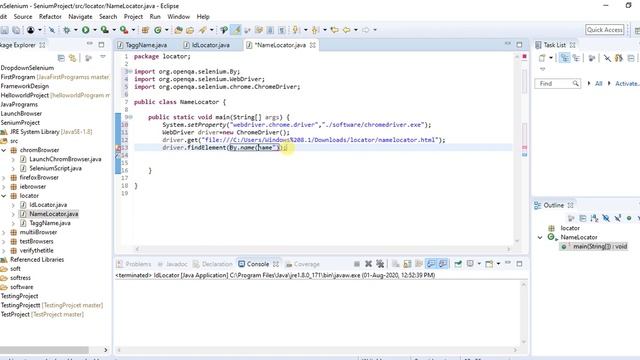Click the Sort icon in Outline toolbar
Viewport: 640px width, 360px height.
[x=594, y=218]
